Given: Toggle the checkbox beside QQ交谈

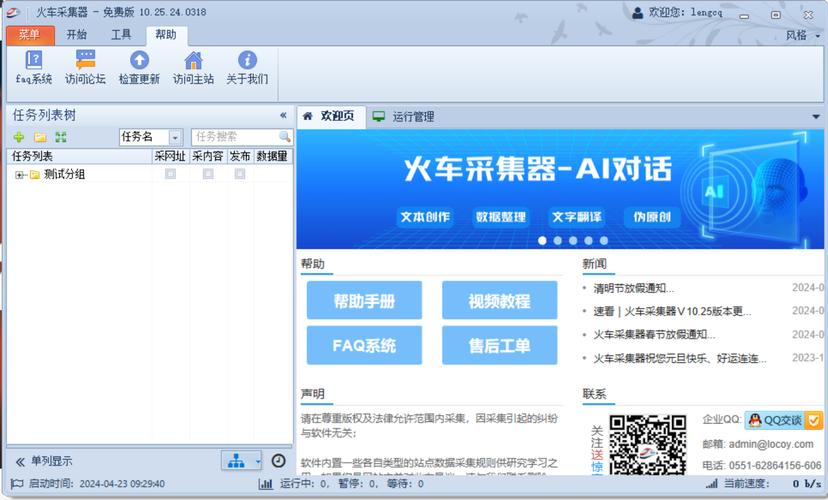Looking at the screenshot, I should tap(813, 420).
